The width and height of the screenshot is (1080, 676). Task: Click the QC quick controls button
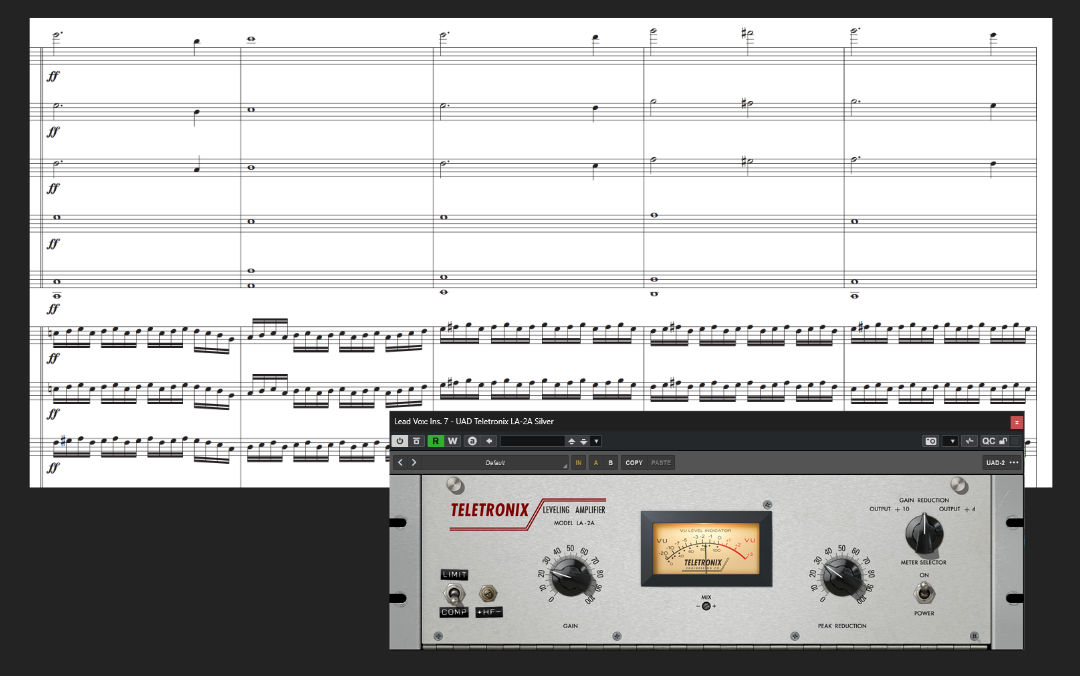(988, 441)
